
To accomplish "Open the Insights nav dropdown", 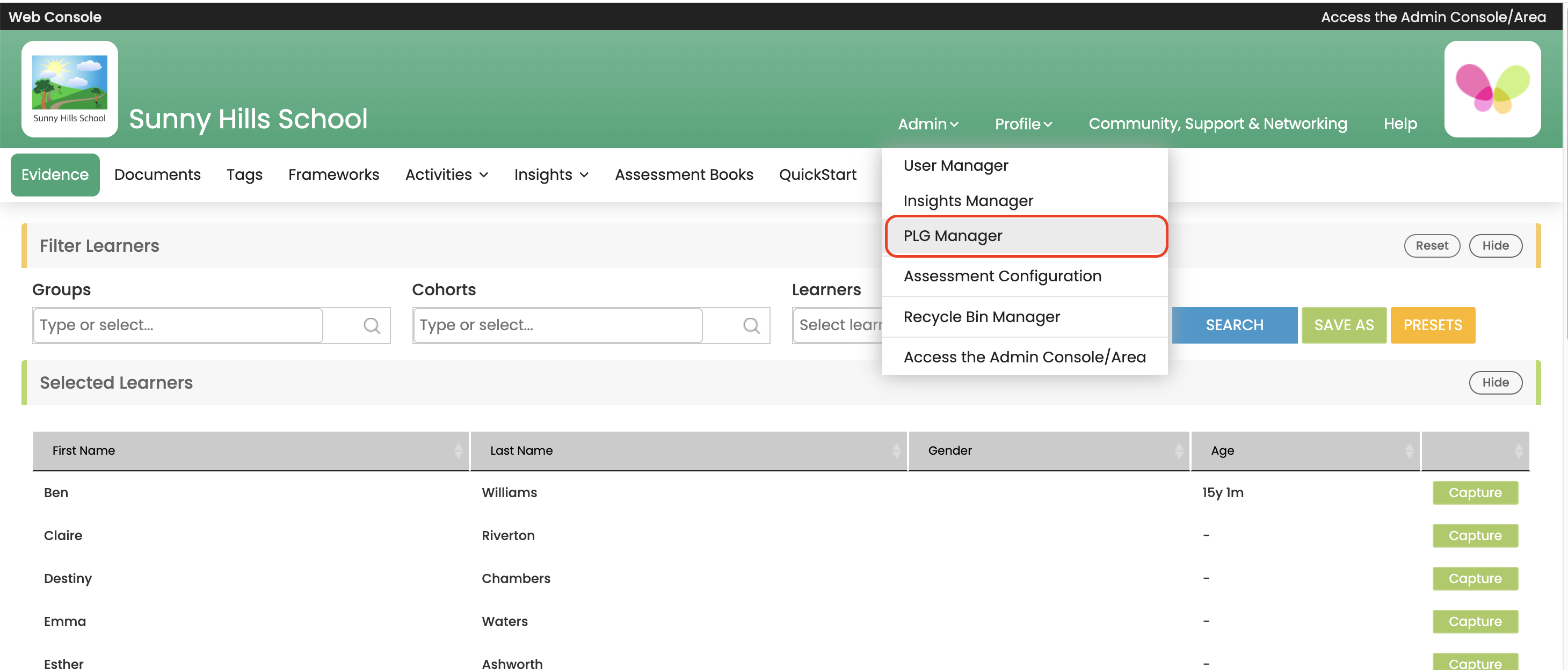I will pos(551,175).
